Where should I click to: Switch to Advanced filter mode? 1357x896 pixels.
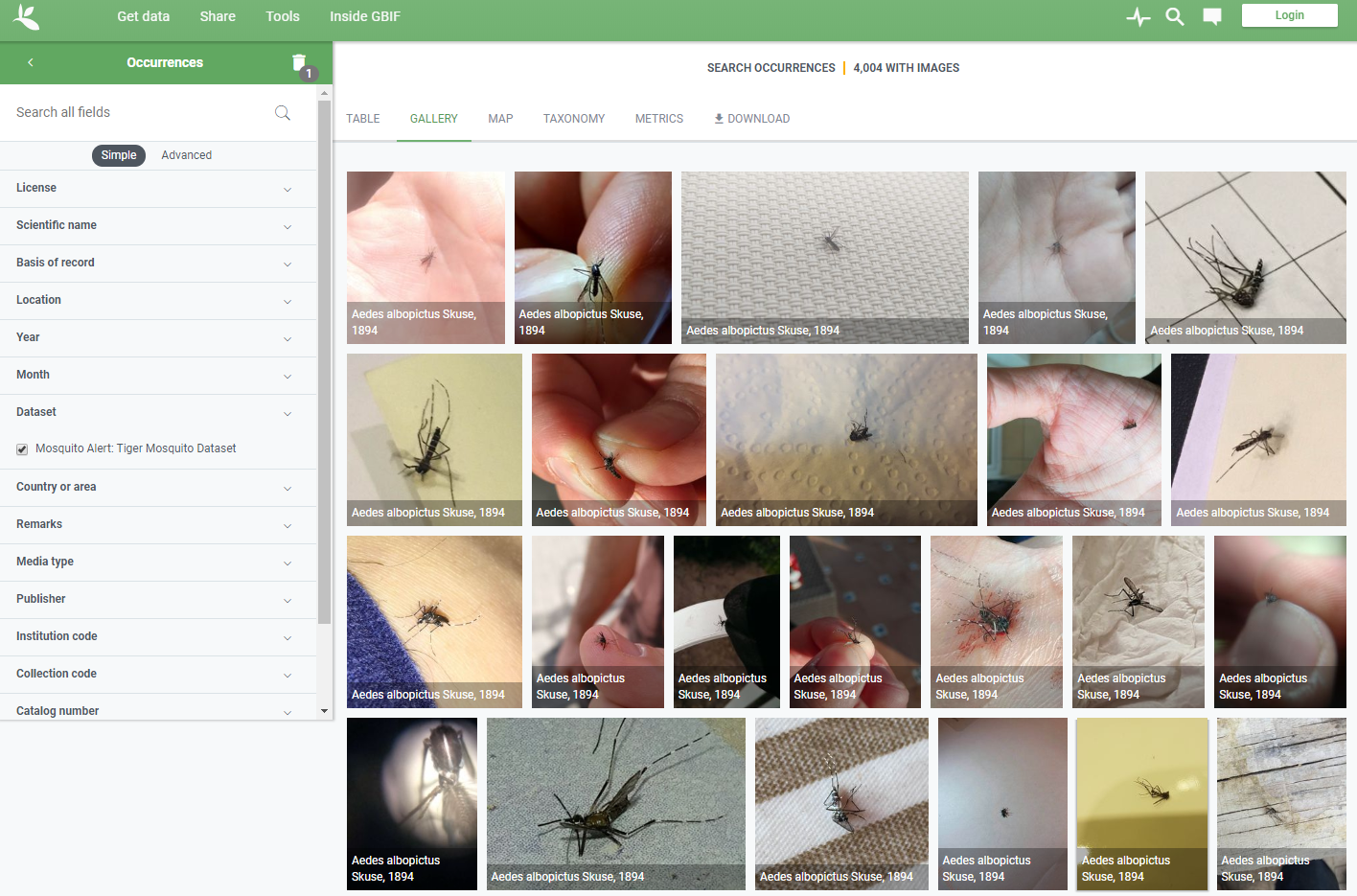pyautogui.click(x=186, y=155)
